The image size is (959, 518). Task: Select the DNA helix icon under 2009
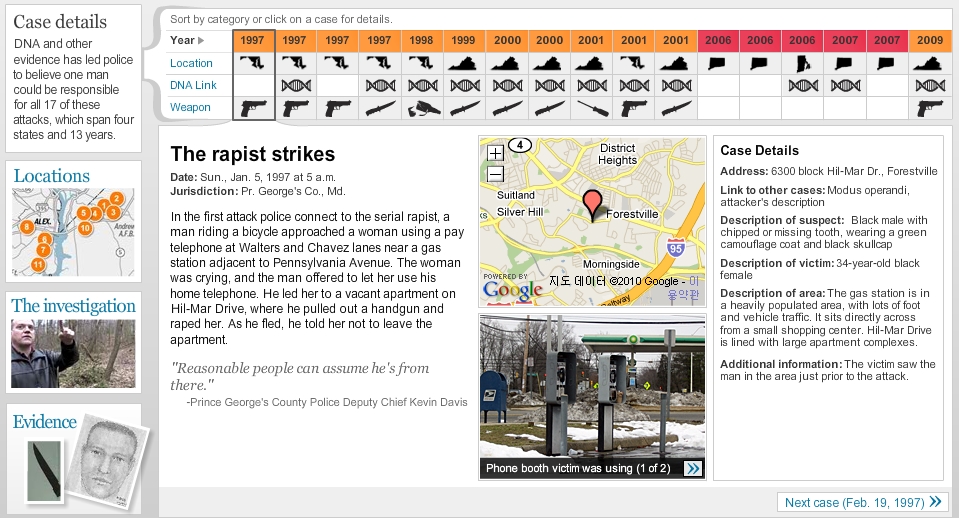click(x=930, y=86)
